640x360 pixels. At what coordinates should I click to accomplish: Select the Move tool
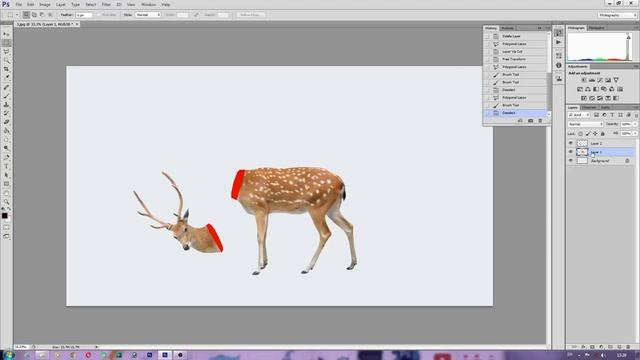(x=6, y=34)
